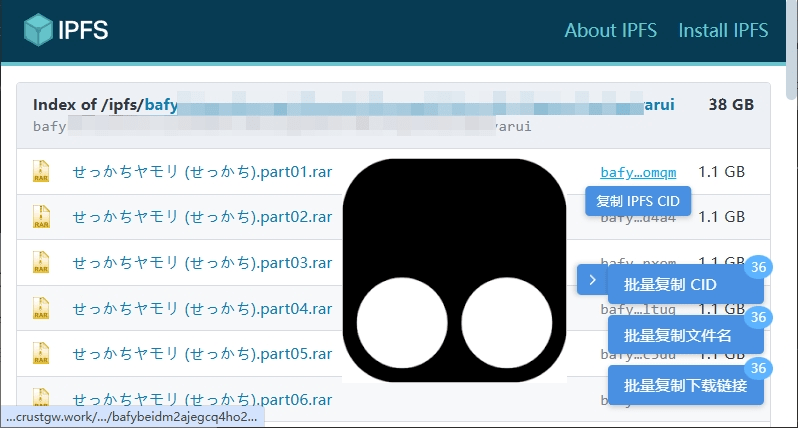Click the 1.1 GB size of part01.rar
Viewport: 798px width, 428px height.
(x=721, y=172)
